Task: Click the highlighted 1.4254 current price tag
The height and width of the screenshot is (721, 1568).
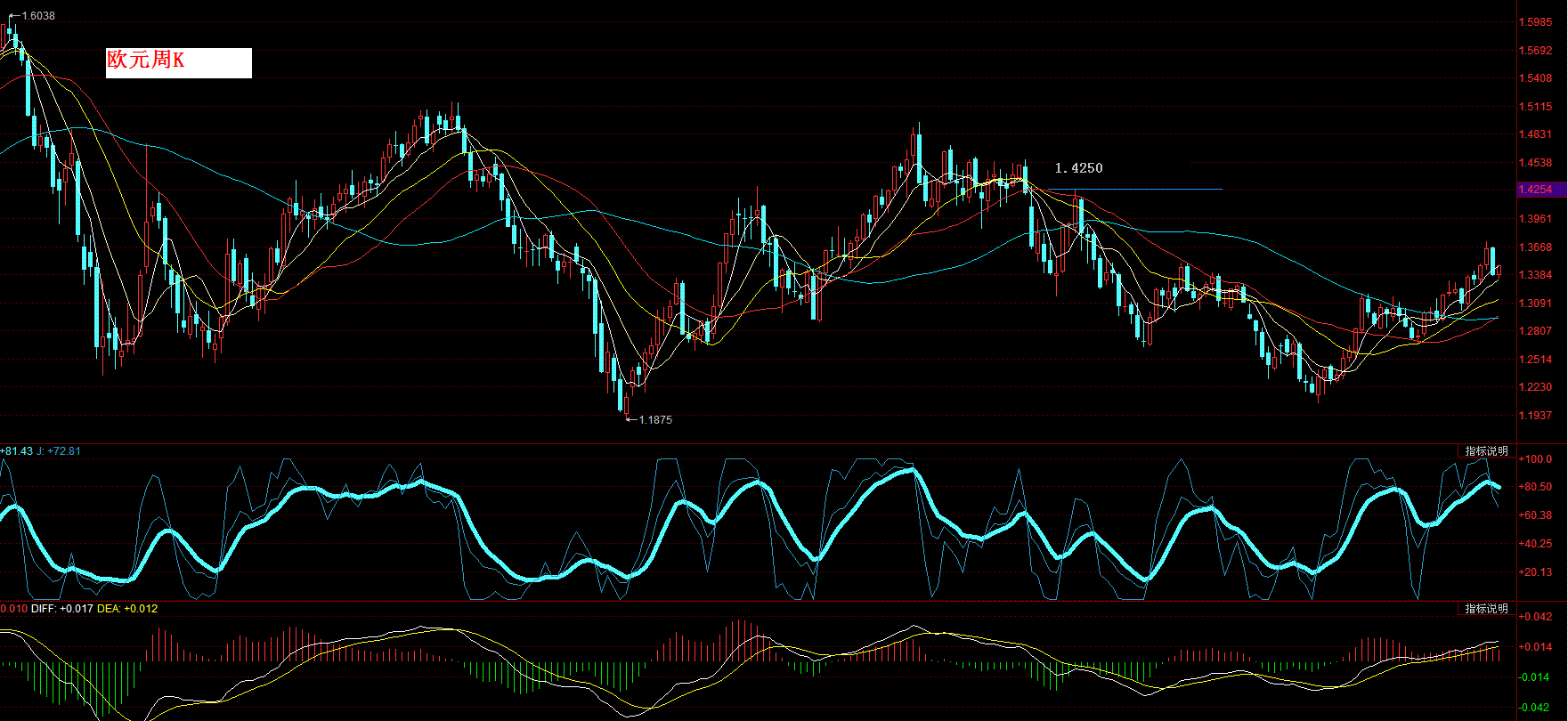Action: click(1541, 190)
